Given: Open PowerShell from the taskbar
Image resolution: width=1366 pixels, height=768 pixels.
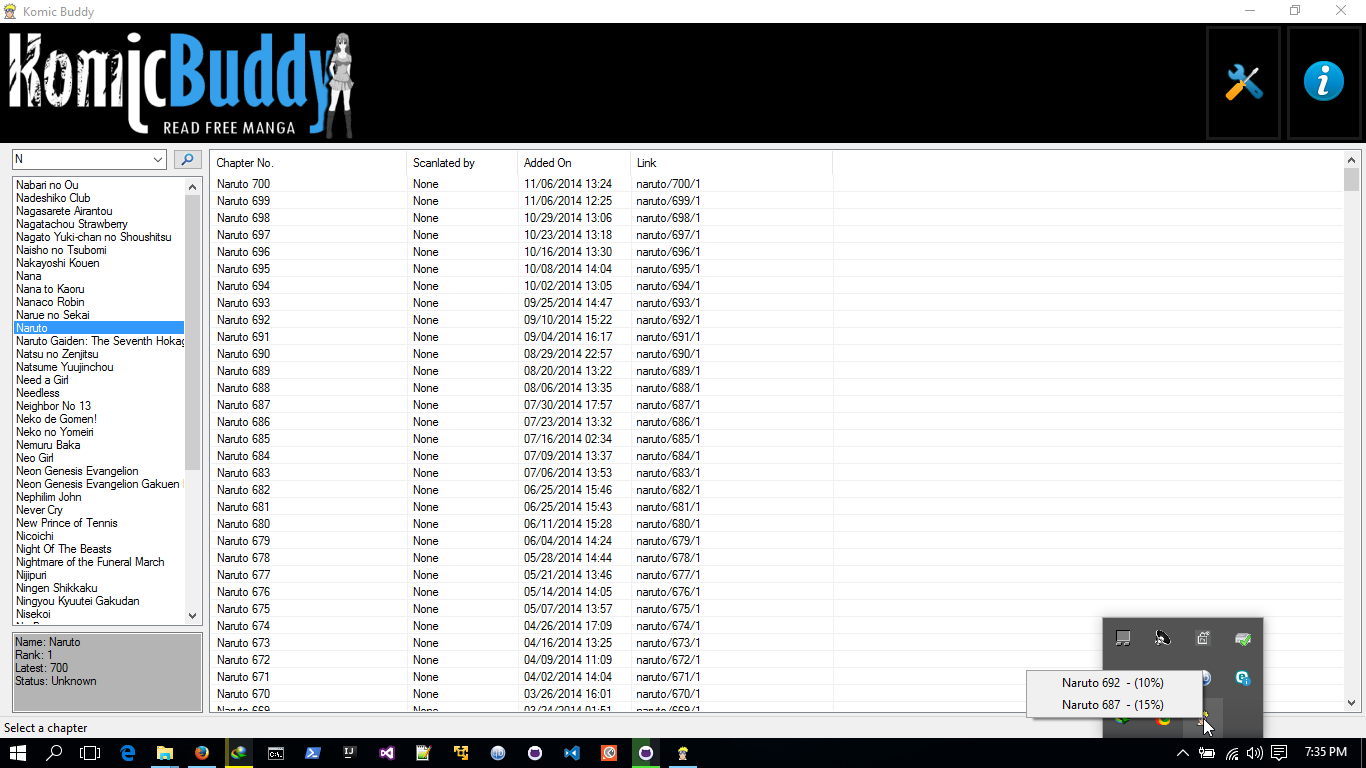Looking at the screenshot, I should [313, 753].
